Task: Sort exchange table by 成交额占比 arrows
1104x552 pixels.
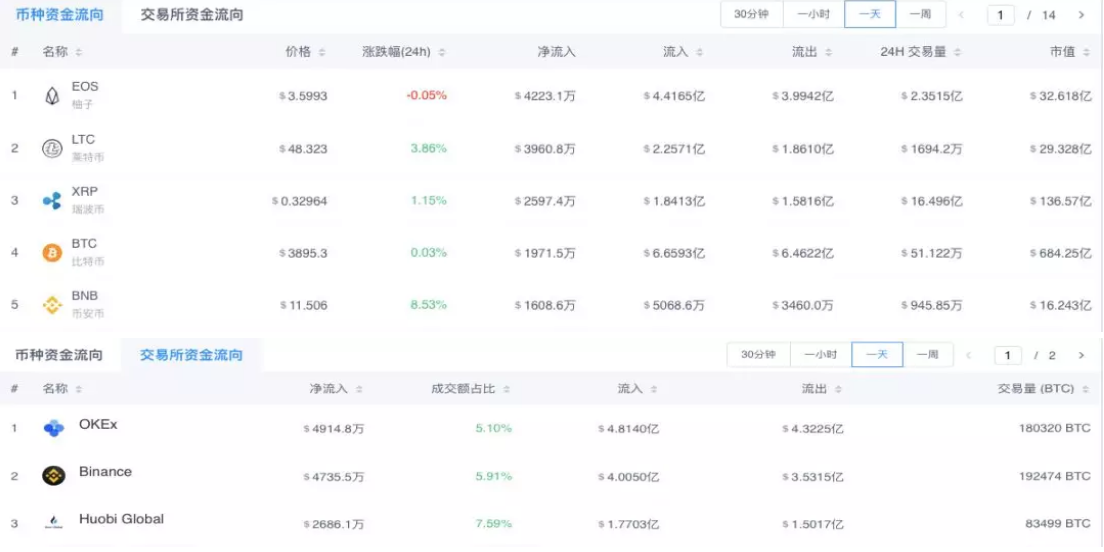Action: point(506,389)
